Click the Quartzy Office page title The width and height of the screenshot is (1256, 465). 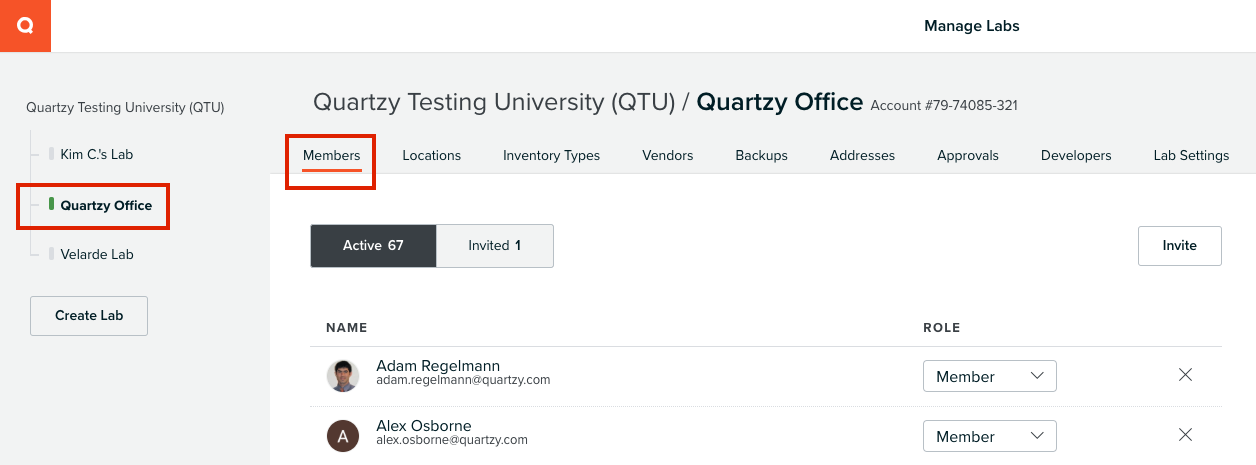tap(780, 102)
